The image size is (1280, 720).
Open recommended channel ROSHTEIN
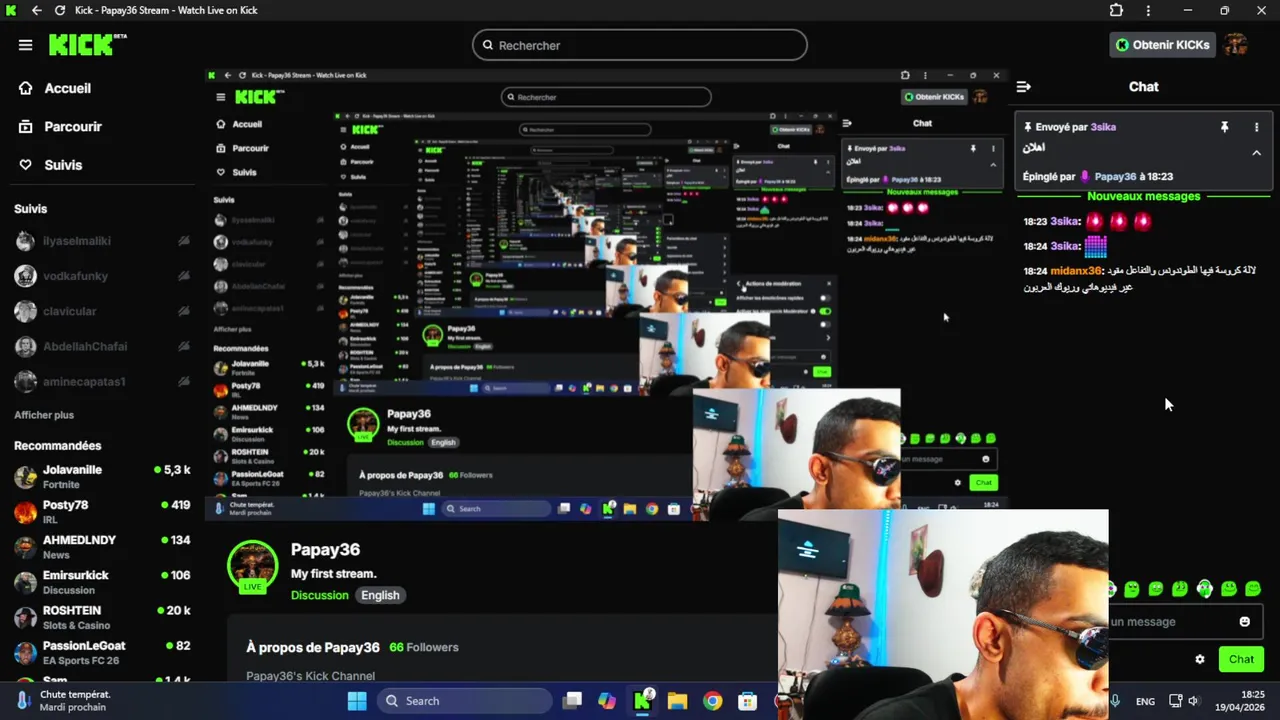tap(100, 617)
